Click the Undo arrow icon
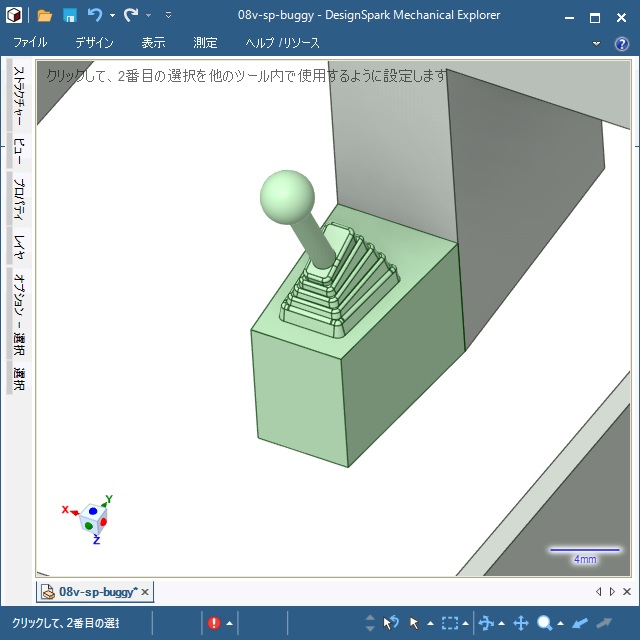640x640 pixels. pyautogui.click(x=95, y=15)
